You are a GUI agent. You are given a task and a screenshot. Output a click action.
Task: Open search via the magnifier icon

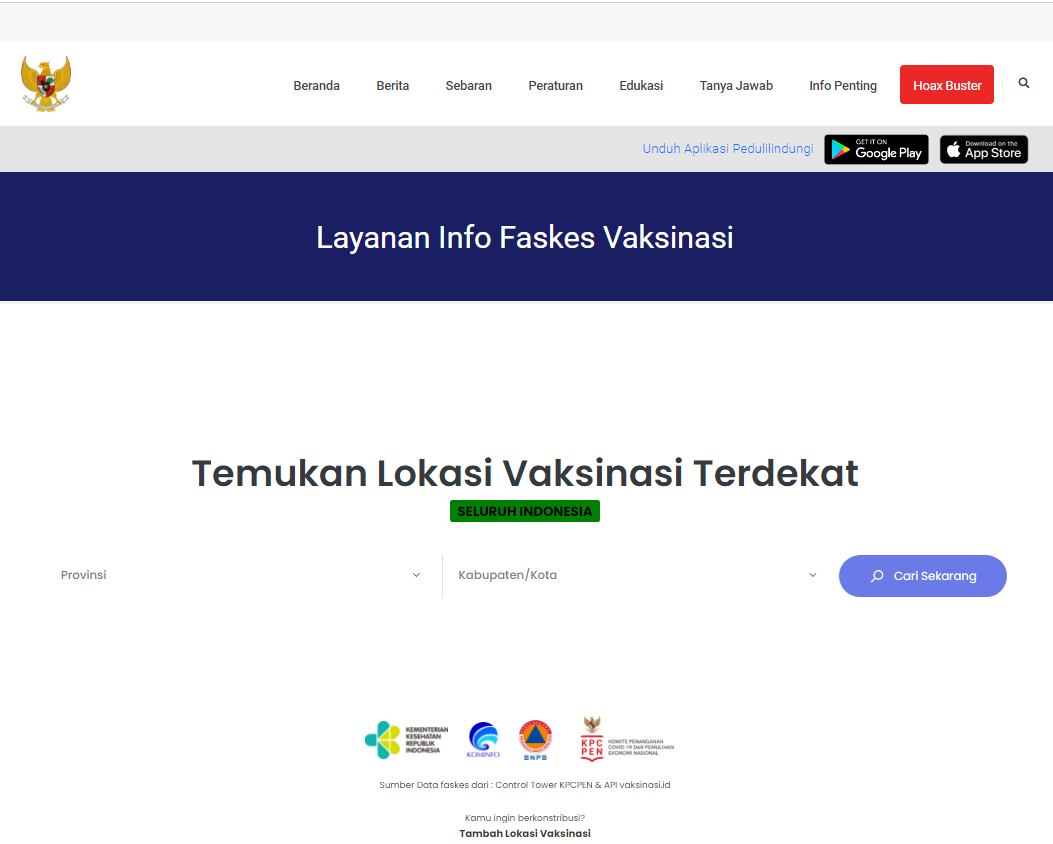1023,84
